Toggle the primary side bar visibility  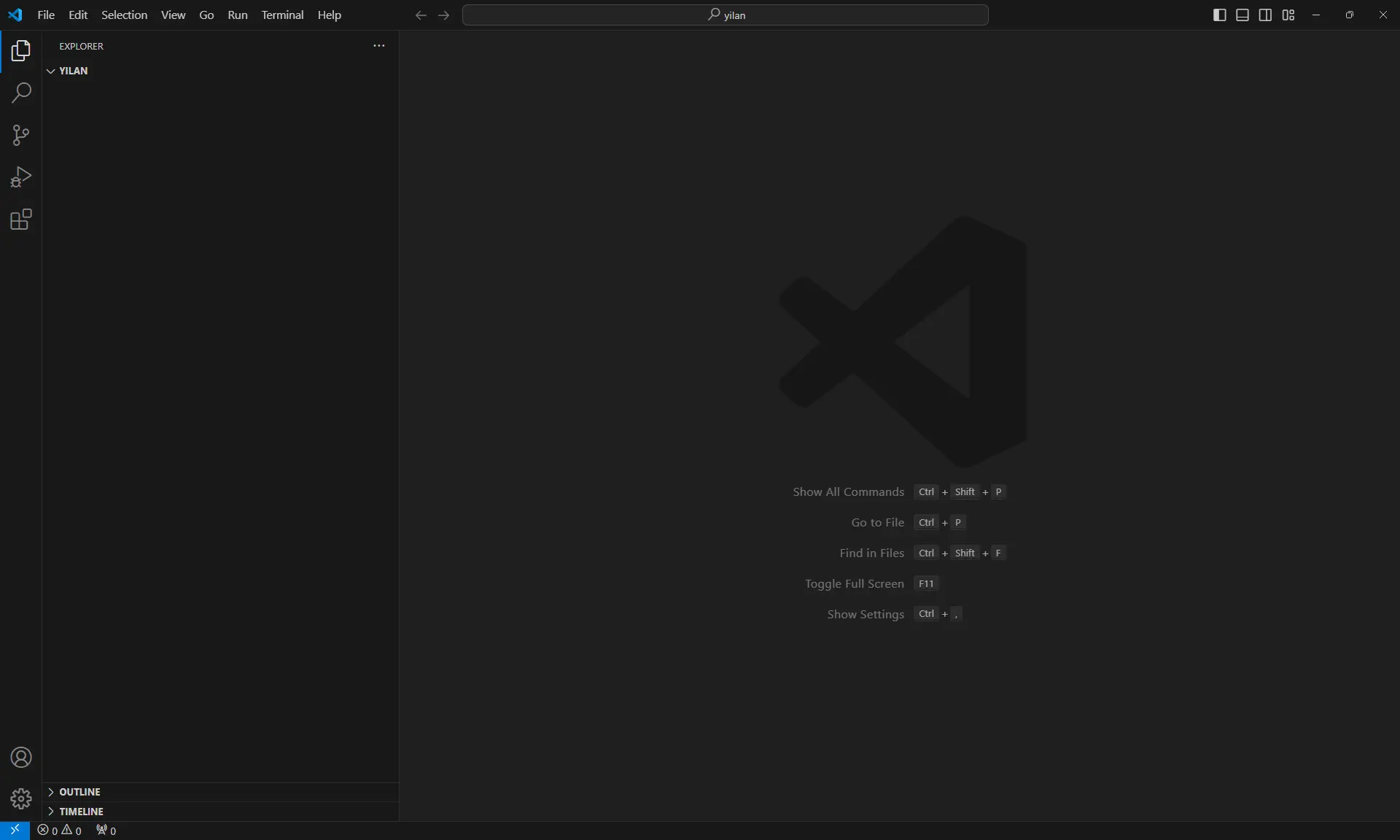pos(1220,15)
